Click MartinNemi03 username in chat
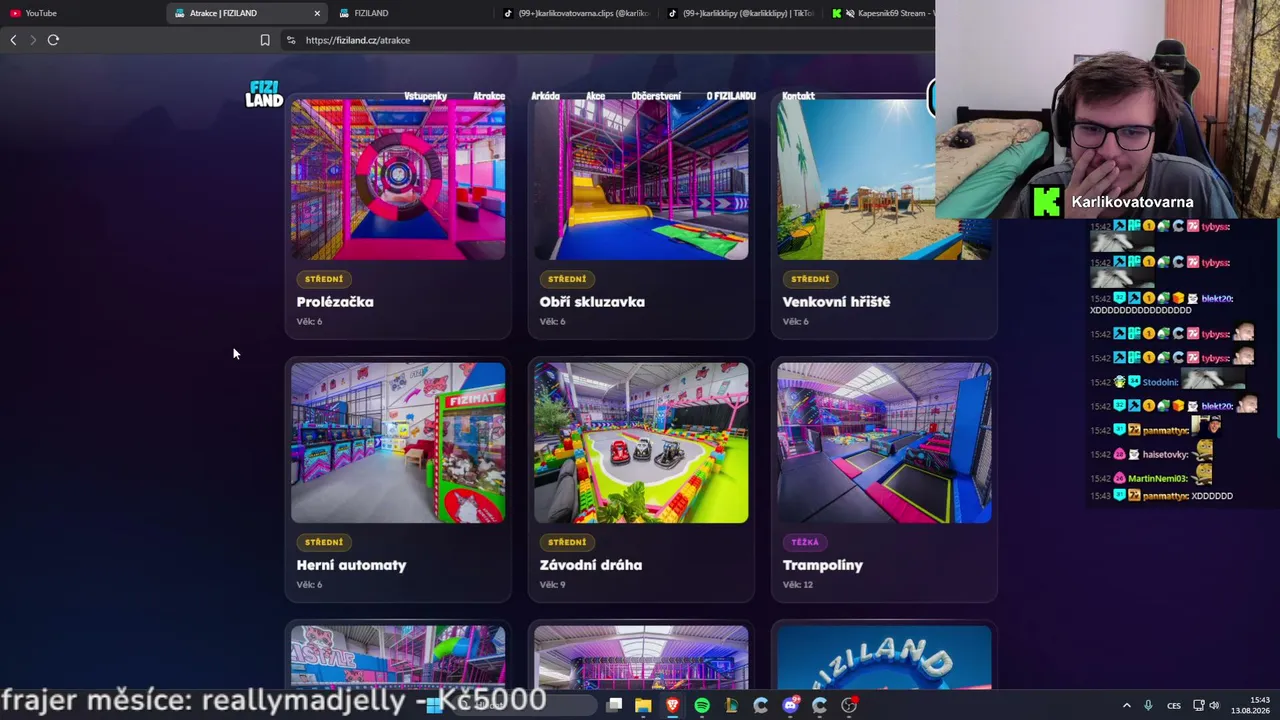 (x=1157, y=479)
